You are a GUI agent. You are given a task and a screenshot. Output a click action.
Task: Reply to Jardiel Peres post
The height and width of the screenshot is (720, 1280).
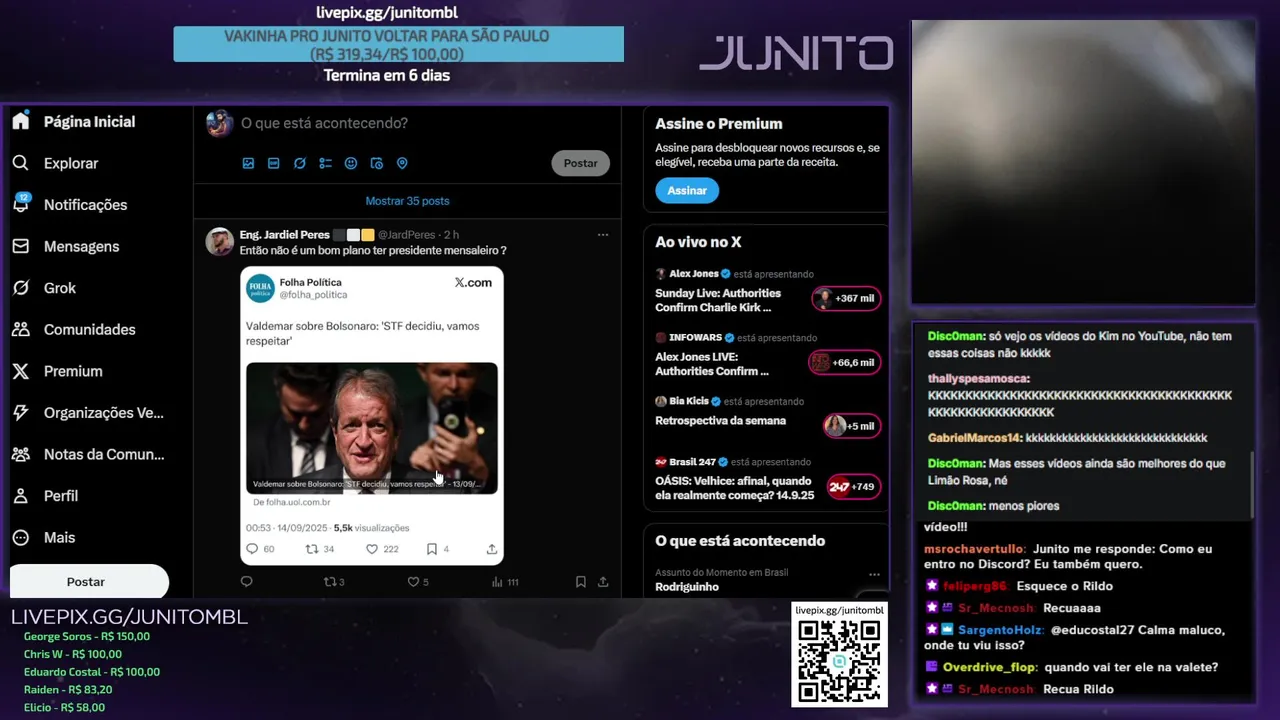point(247,581)
